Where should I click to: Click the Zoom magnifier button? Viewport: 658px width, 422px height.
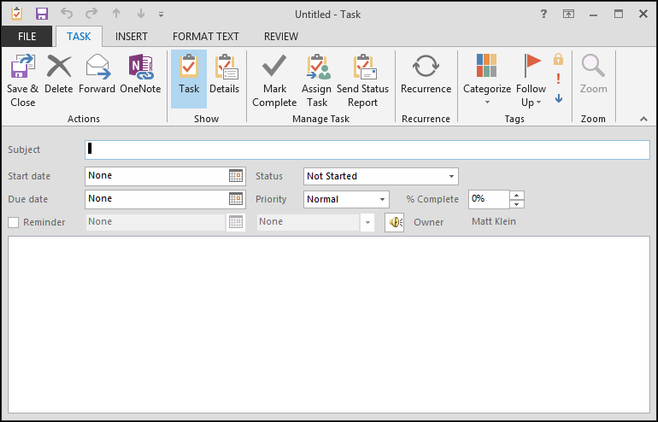pos(593,74)
